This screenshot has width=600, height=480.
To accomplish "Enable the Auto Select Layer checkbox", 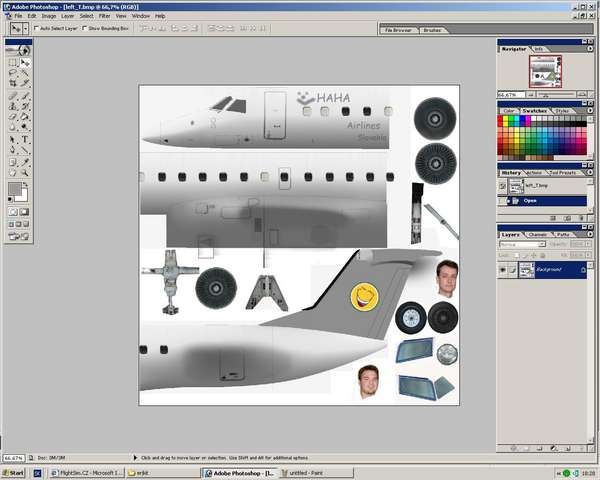I will point(37,29).
